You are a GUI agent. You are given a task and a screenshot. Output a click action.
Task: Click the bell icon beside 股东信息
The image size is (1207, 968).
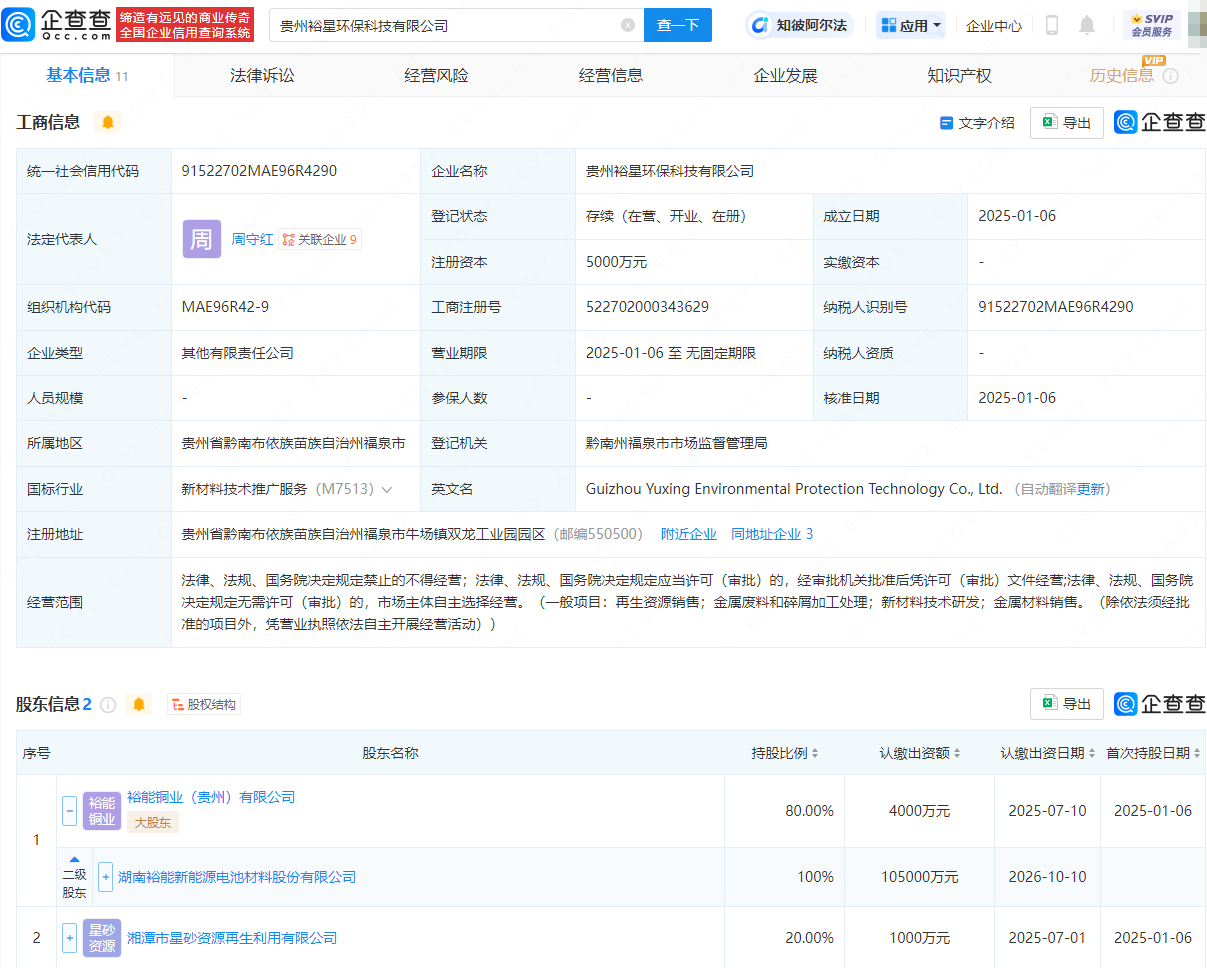coord(139,704)
